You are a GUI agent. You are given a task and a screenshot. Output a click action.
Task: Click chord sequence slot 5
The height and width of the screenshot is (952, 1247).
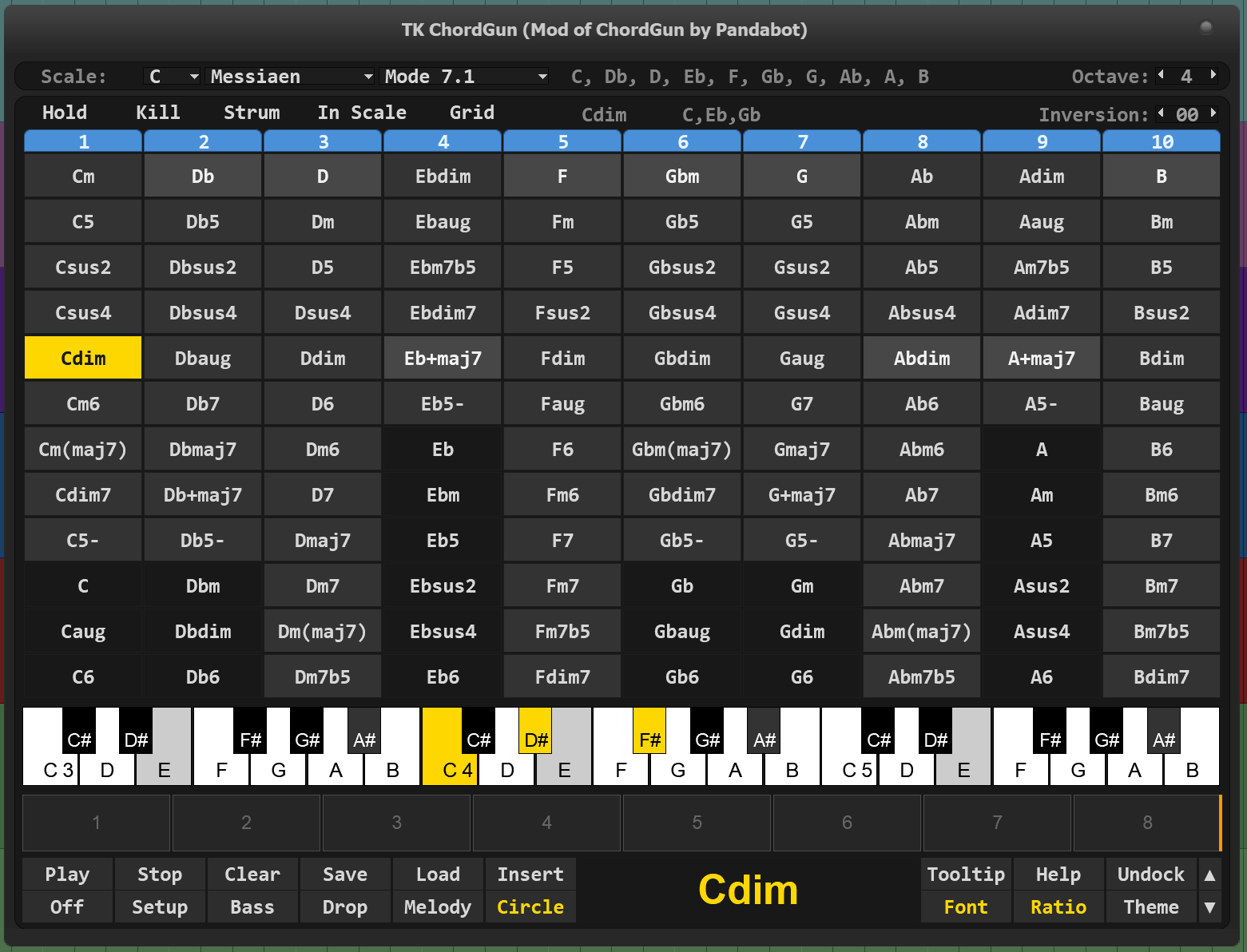(x=697, y=823)
